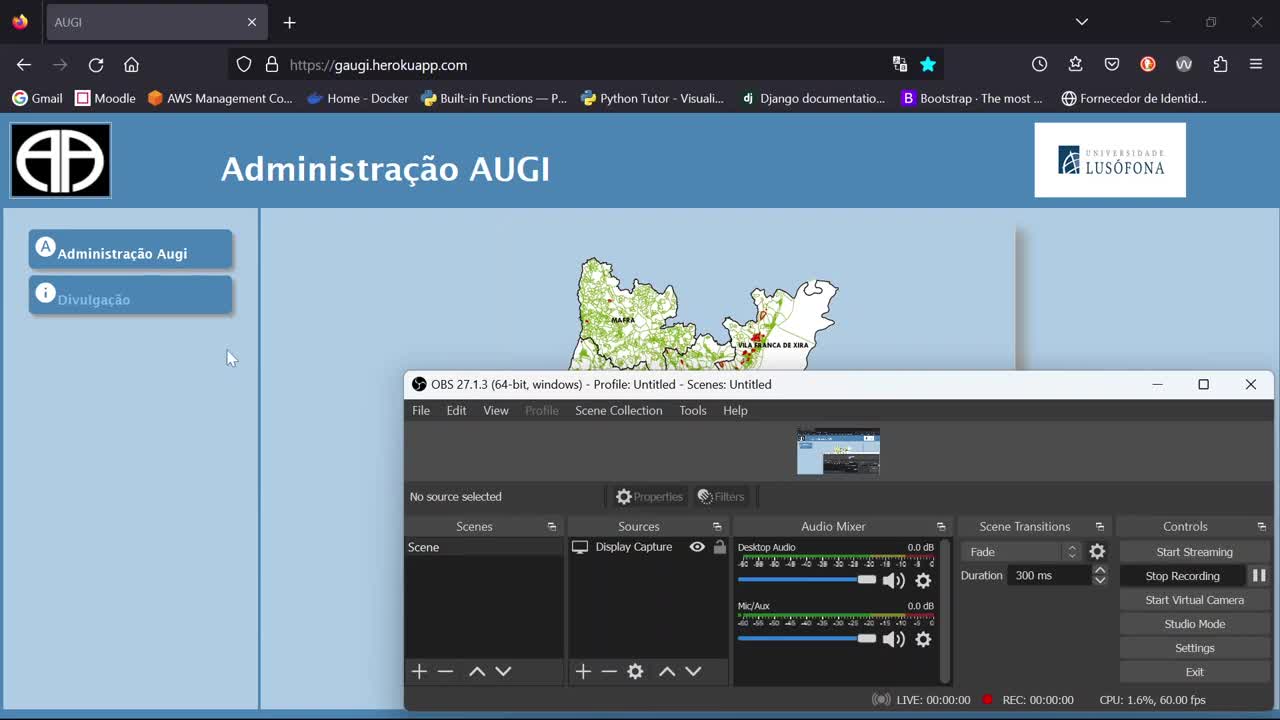Screen dimensions: 1280x720
Task: Toggle lock on Display Capture source
Action: pyautogui.click(x=719, y=547)
